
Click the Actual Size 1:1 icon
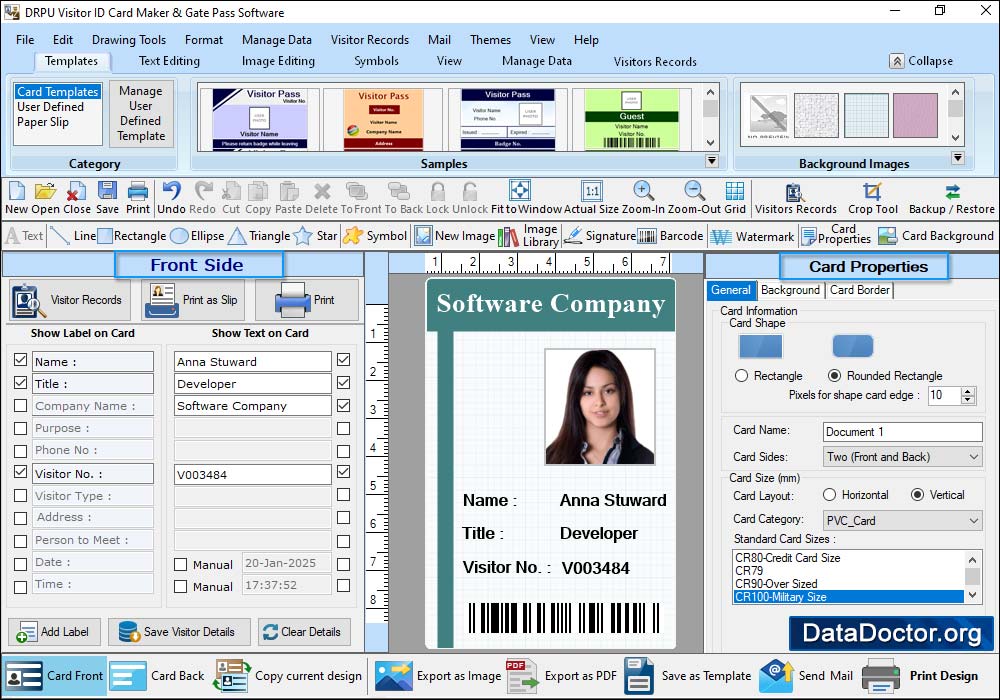pos(591,191)
